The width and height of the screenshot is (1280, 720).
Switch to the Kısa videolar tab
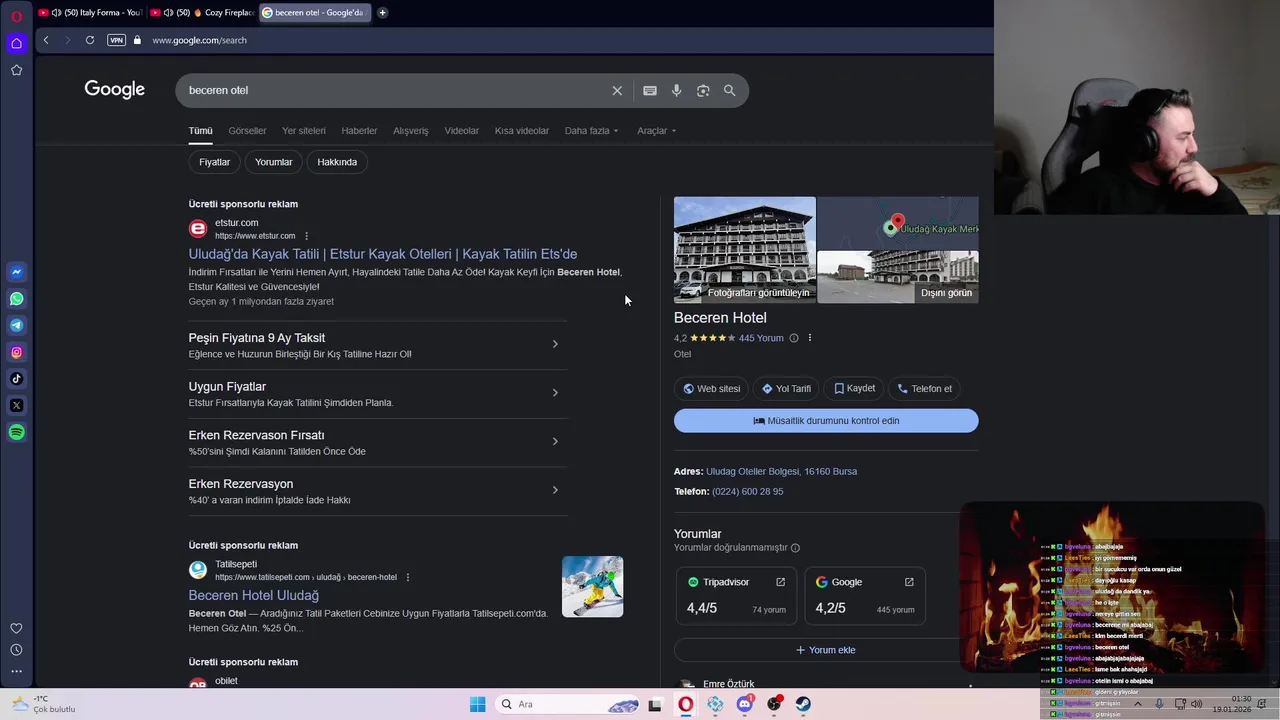coord(521,131)
